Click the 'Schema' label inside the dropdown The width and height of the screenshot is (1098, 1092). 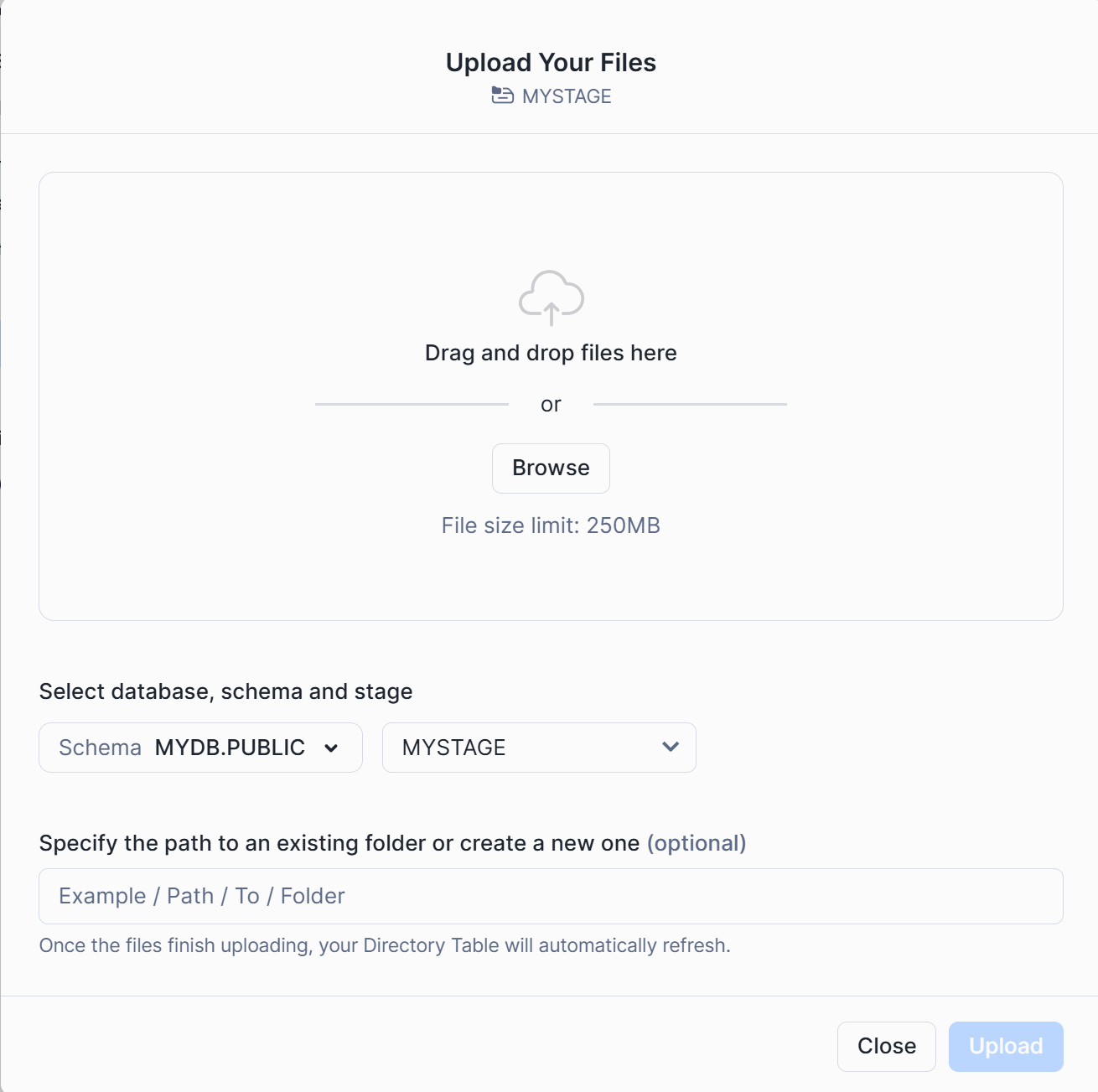click(100, 748)
